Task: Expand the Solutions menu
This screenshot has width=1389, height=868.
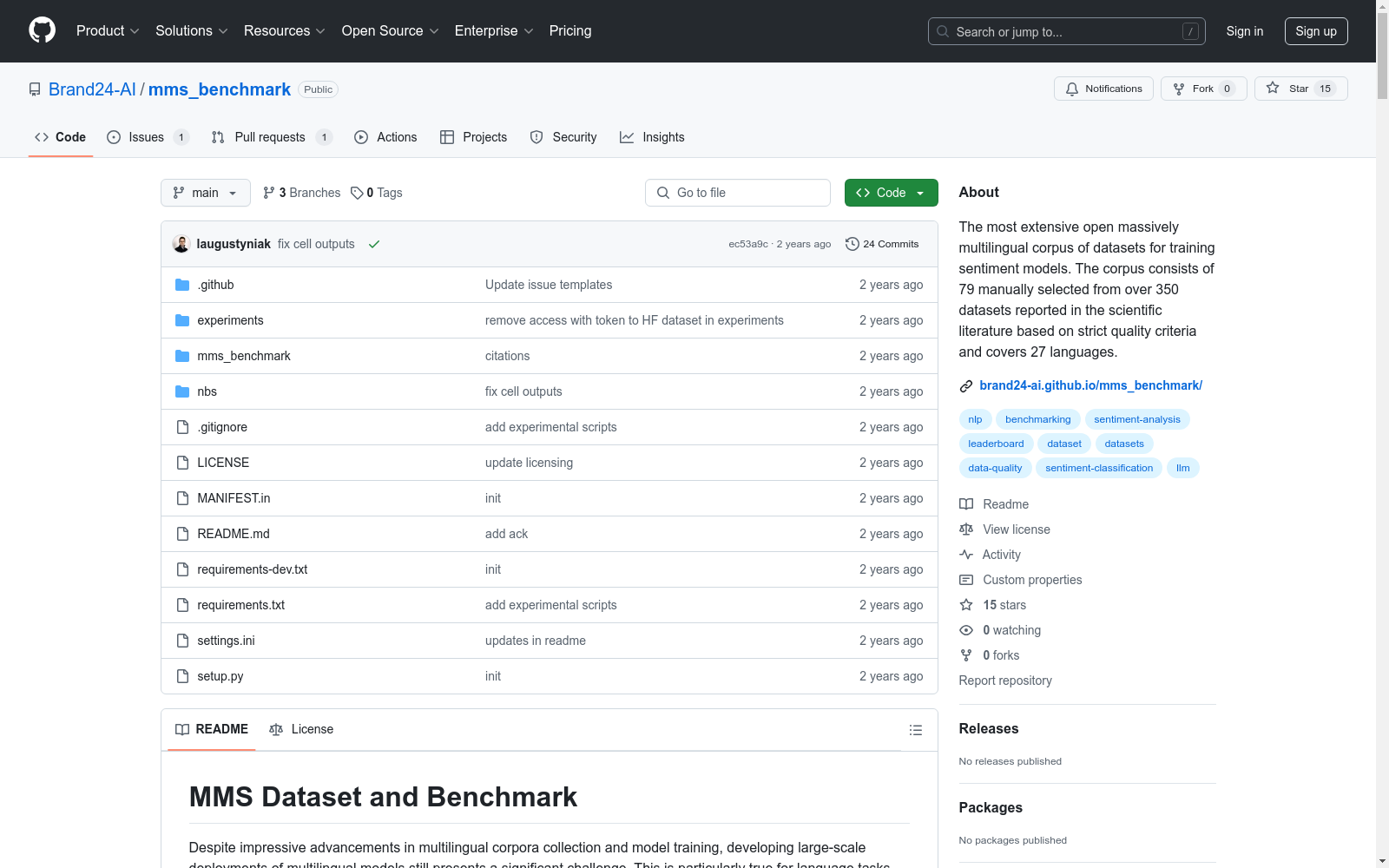Action: pos(192,31)
